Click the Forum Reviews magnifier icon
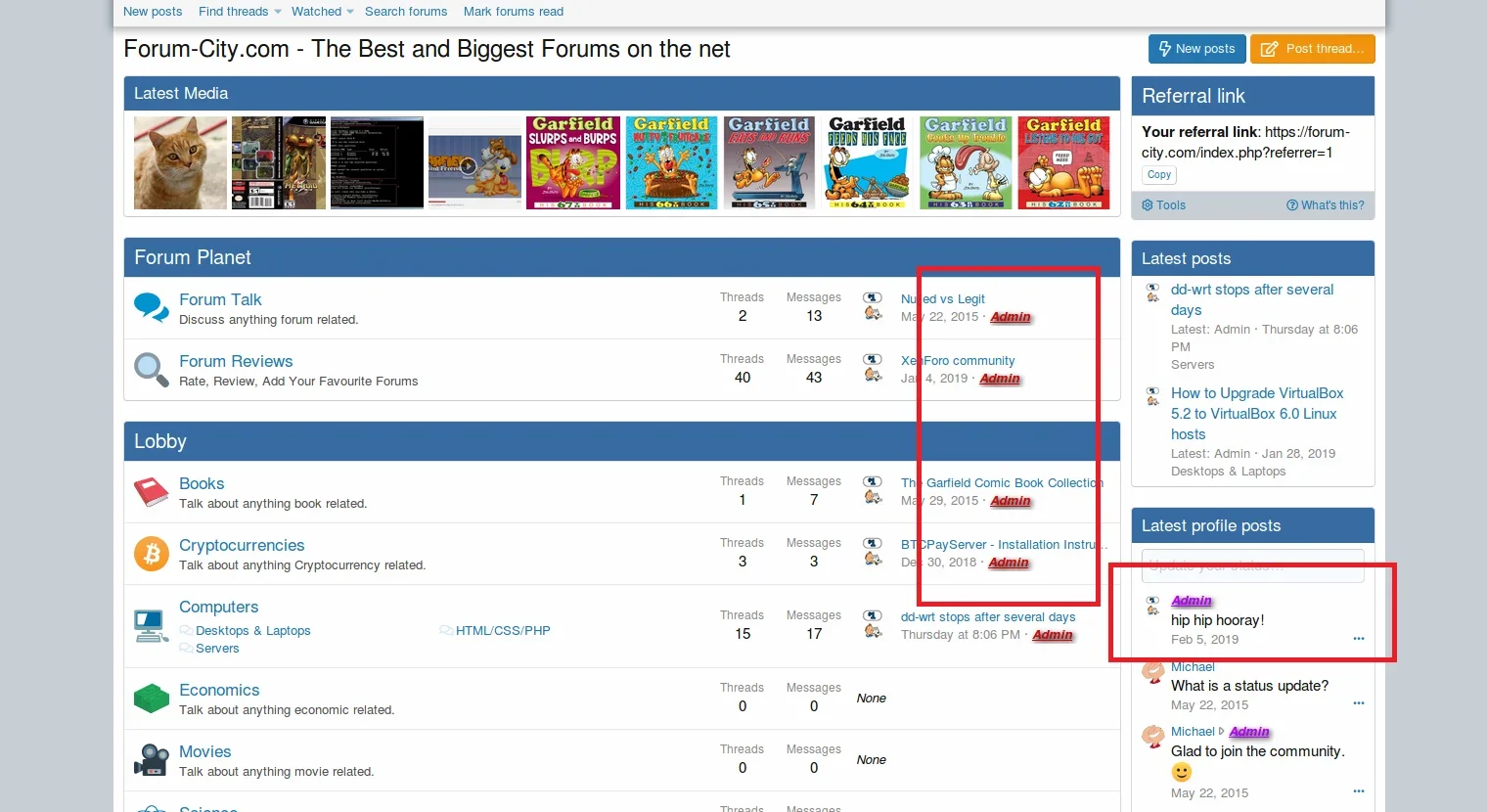Screen dimensions: 1487x812 coord(152,370)
